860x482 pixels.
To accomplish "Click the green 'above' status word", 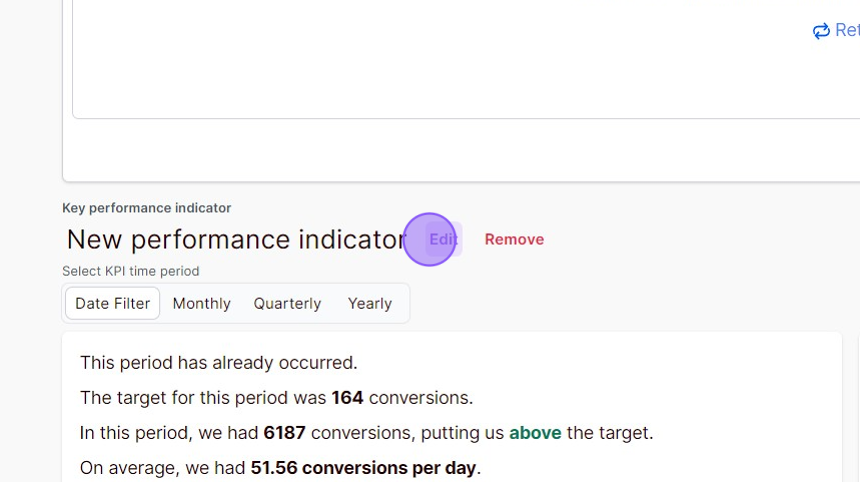I will [x=535, y=433].
